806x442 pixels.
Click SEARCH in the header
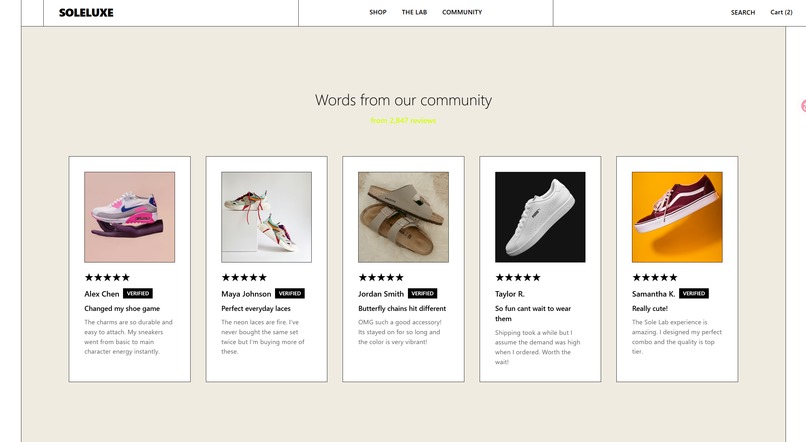point(743,12)
